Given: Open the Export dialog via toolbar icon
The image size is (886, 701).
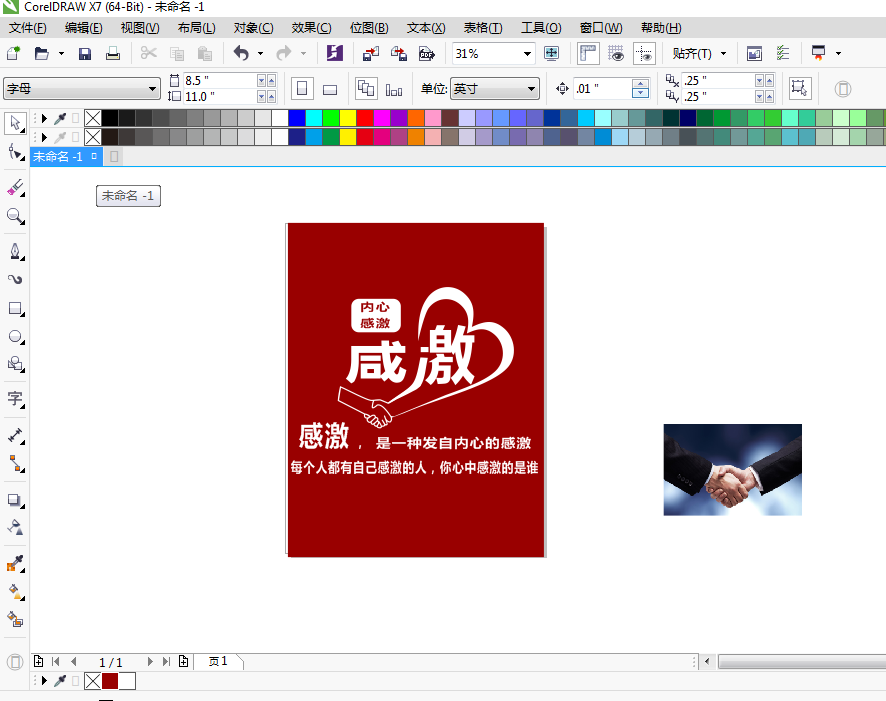Looking at the screenshot, I should (399, 53).
